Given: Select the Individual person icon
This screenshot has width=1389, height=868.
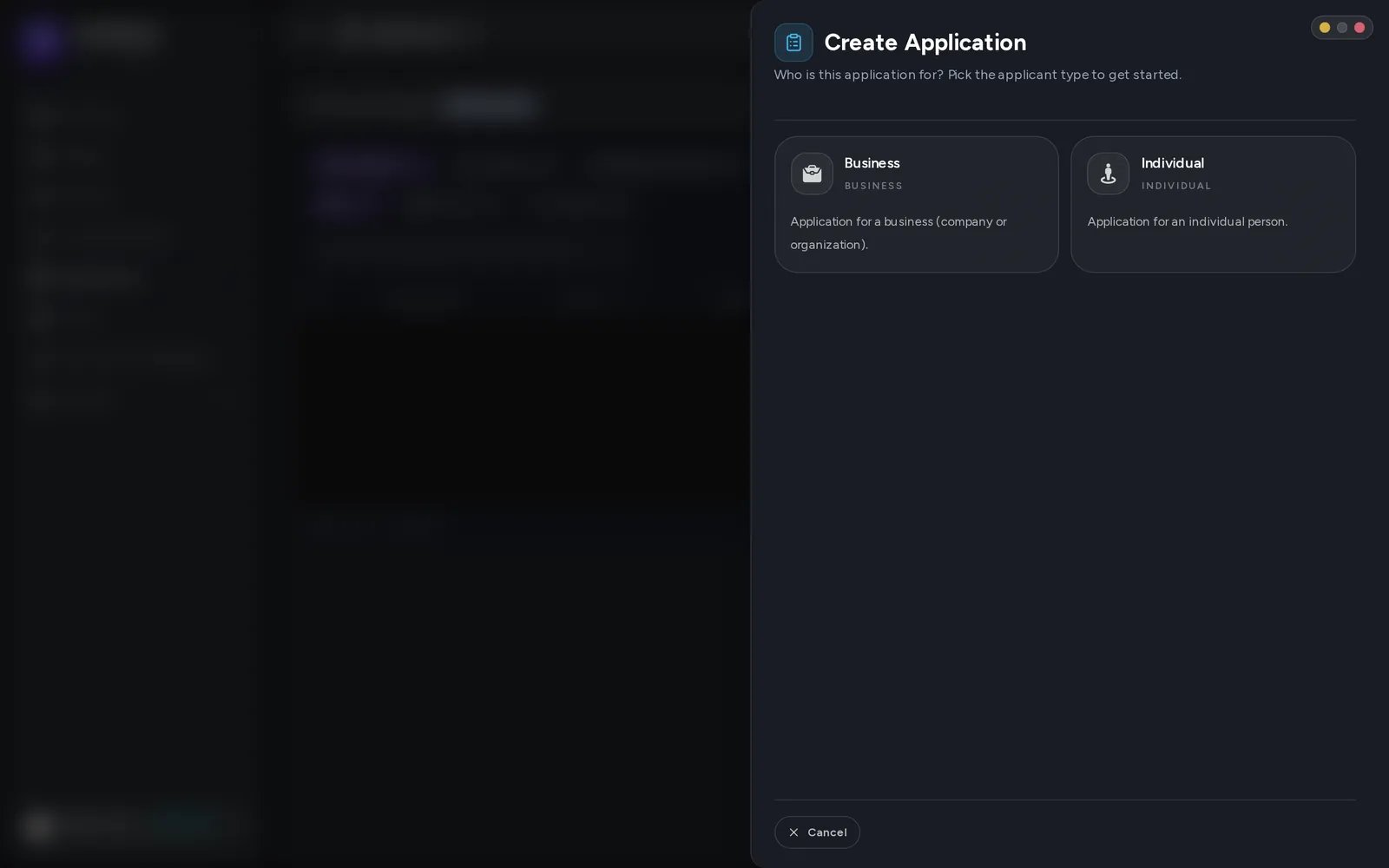Looking at the screenshot, I should [x=1108, y=174].
